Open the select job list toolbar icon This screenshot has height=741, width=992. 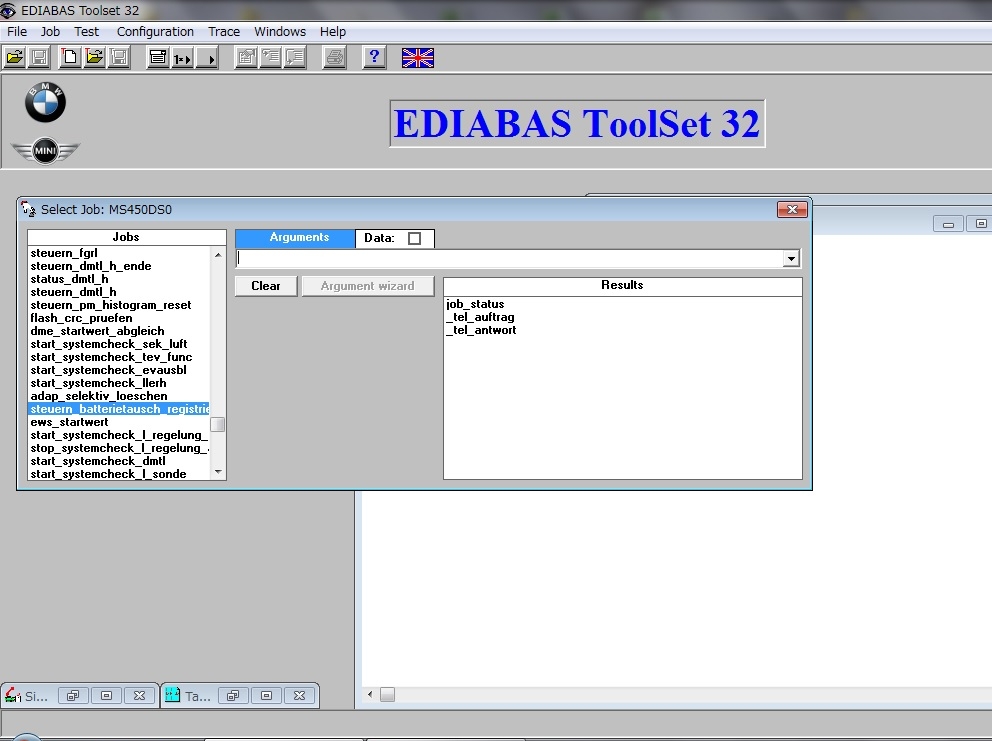(x=158, y=58)
